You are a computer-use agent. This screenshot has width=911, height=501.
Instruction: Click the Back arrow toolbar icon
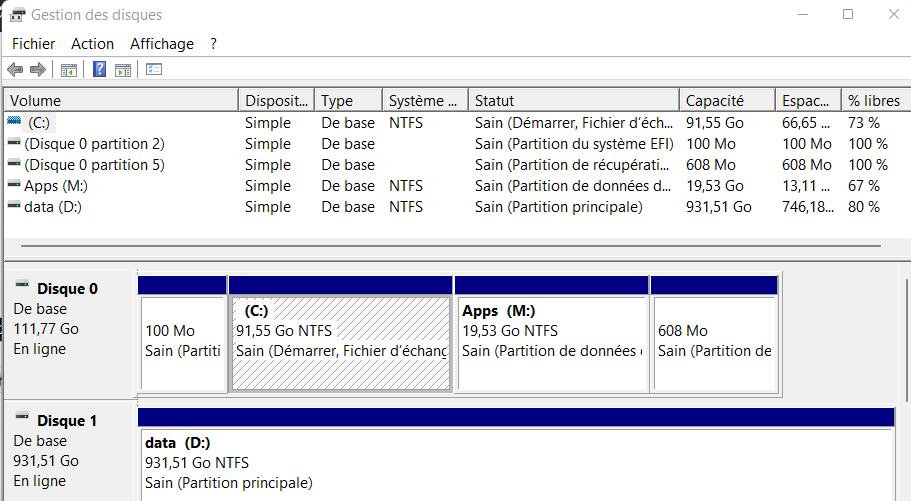tap(15, 70)
